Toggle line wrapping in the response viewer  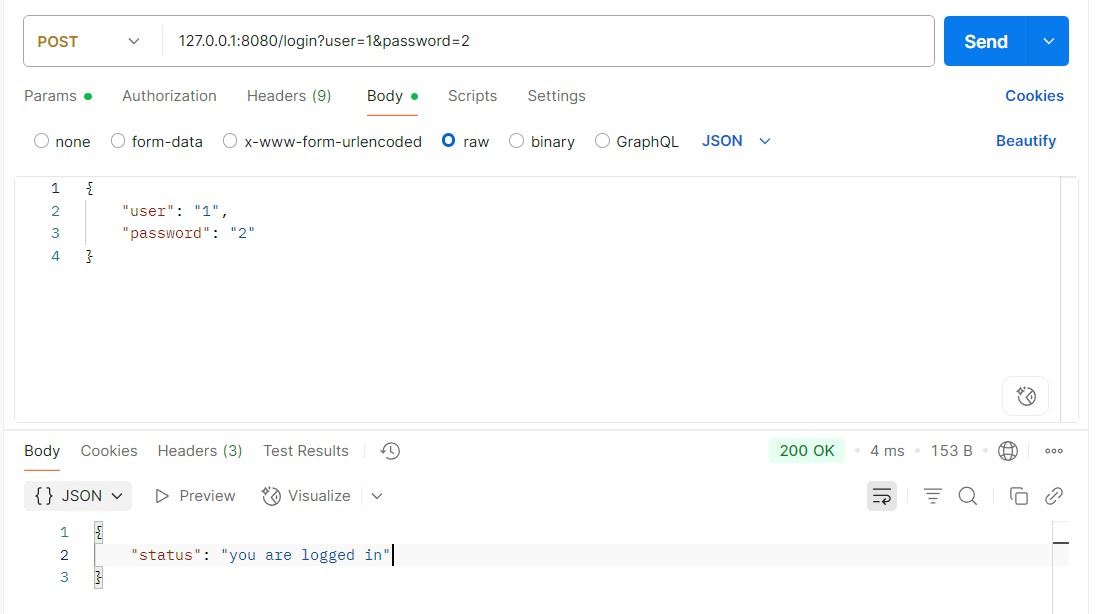pyautogui.click(x=881, y=495)
